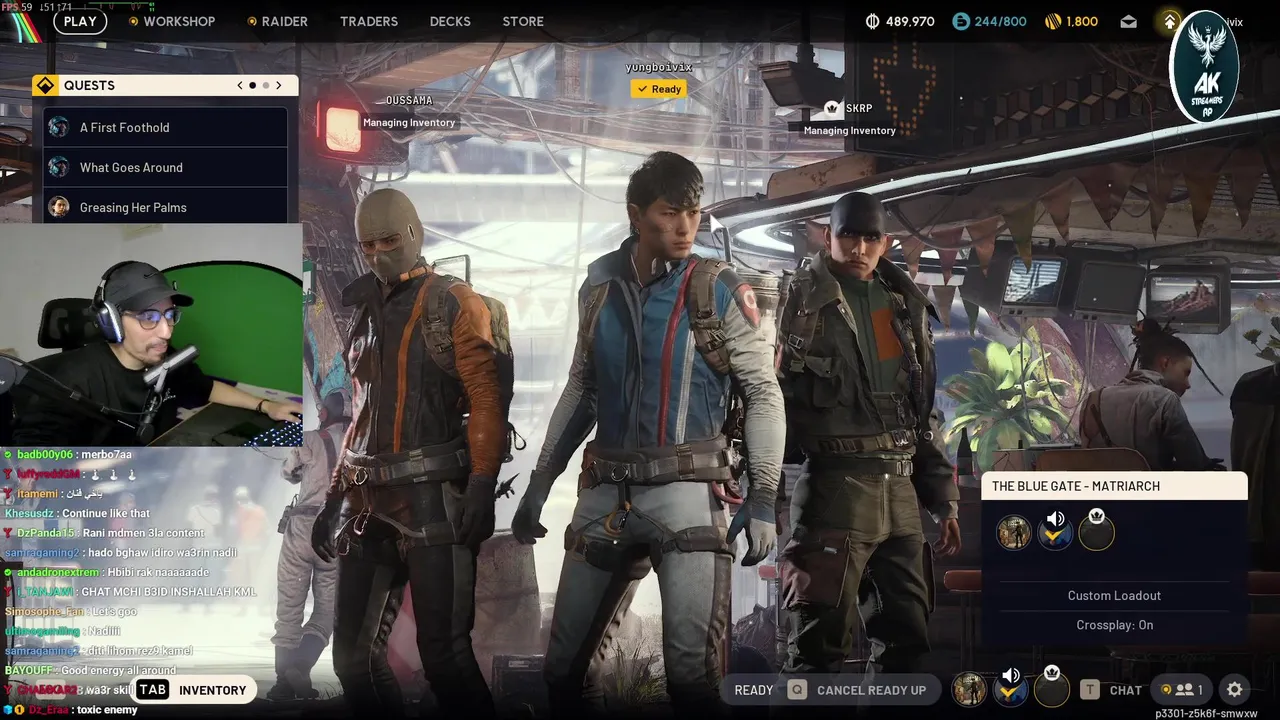This screenshot has width=1280, height=720.
Task: Open the Greasing Her Palms quest
Action: coord(165,207)
